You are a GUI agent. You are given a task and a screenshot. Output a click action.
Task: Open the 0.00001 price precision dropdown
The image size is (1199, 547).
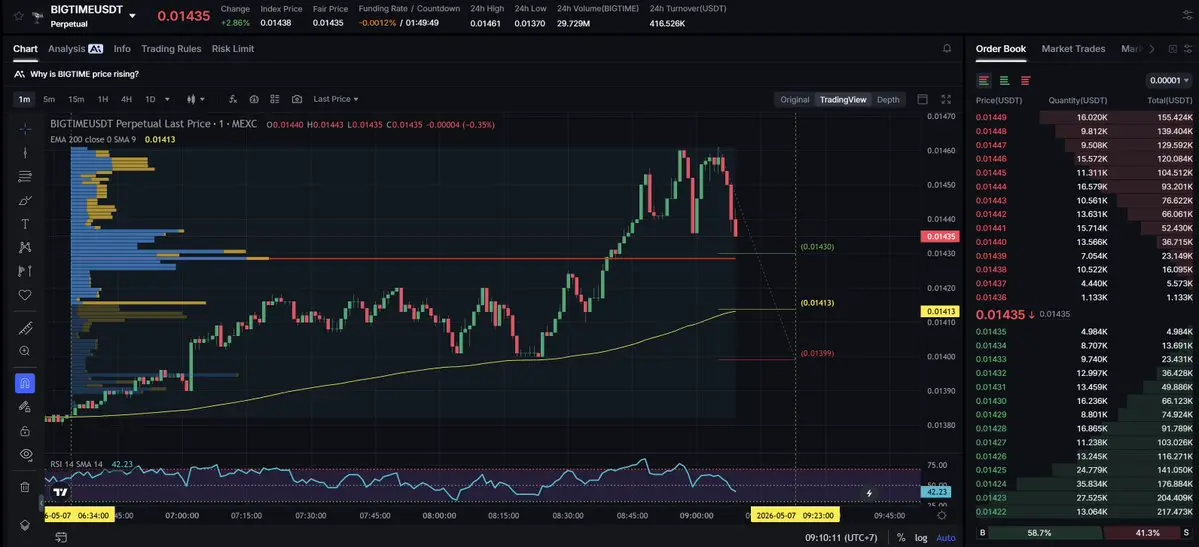coord(1169,80)
